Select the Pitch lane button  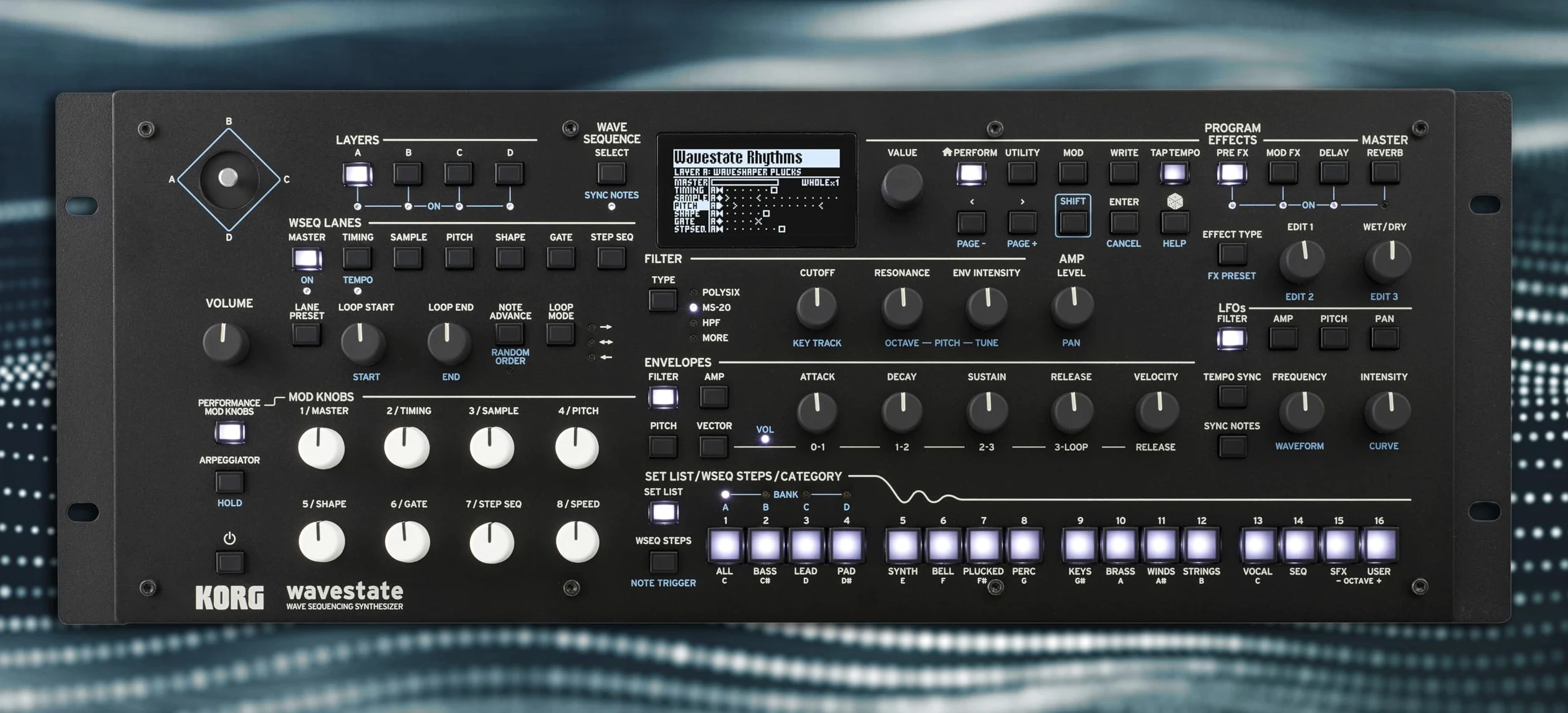tap(459, 258)
